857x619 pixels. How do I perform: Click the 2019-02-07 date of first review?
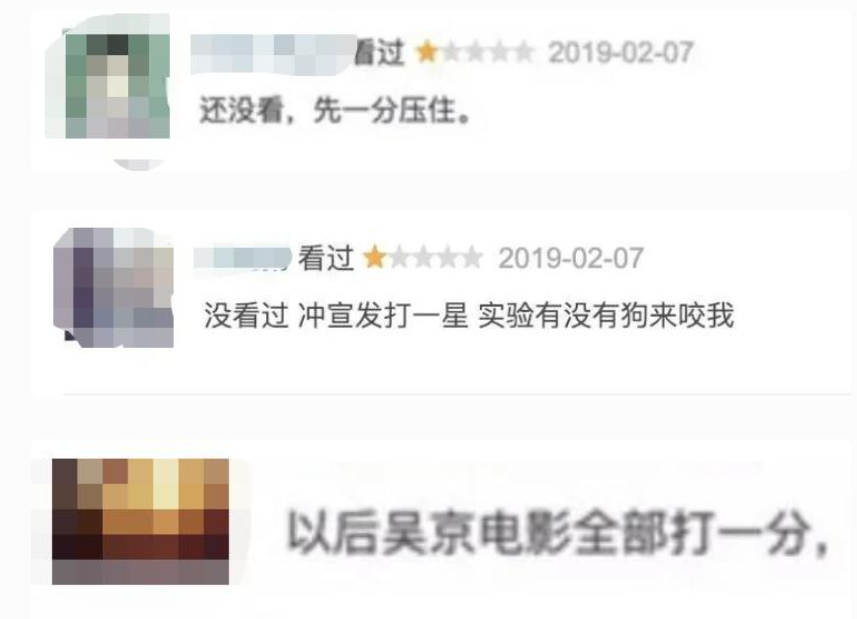coord(621,53)
